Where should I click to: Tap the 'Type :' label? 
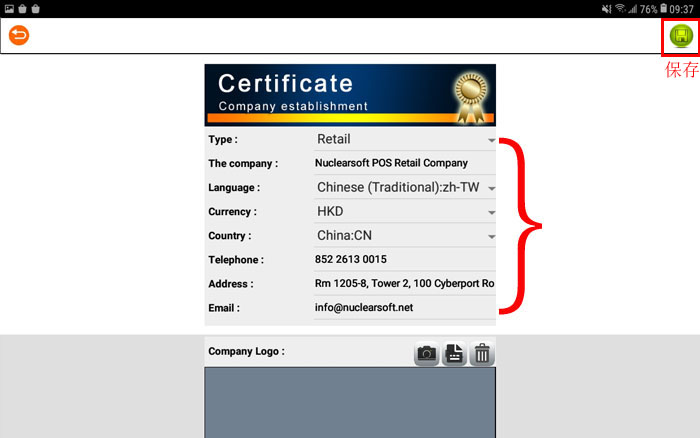[x=223, y=139]
